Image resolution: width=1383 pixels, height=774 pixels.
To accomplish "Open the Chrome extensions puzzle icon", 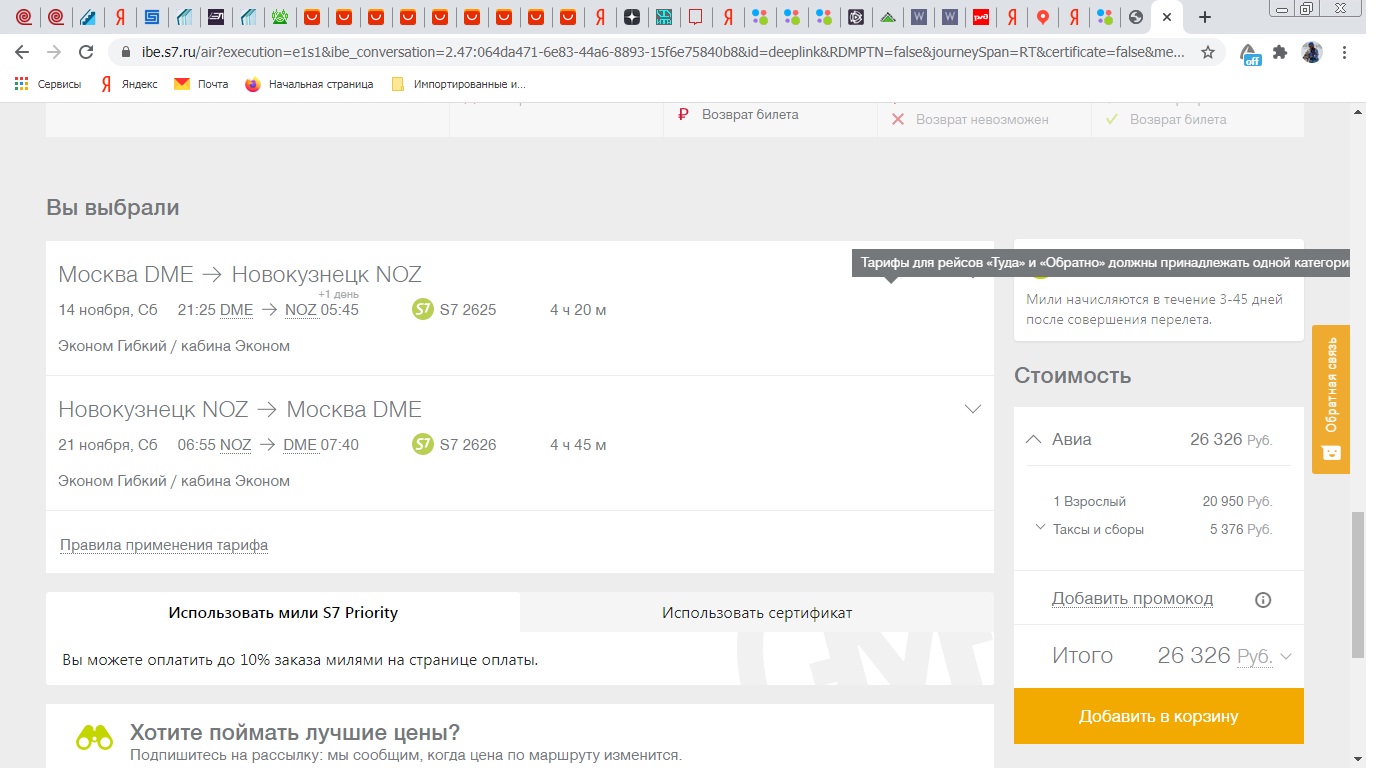I will click(x=1280, y=52).
